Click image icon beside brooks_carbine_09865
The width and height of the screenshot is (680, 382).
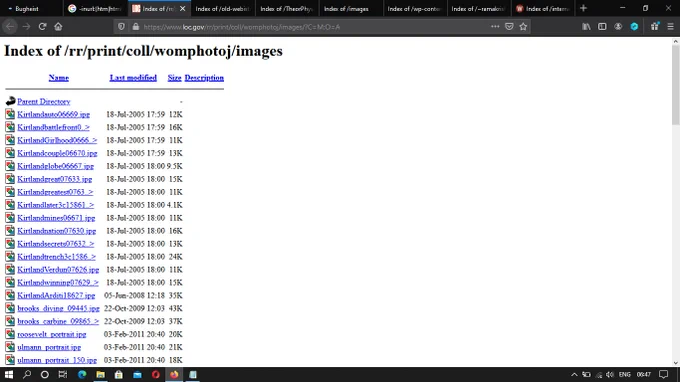point(10,321)
